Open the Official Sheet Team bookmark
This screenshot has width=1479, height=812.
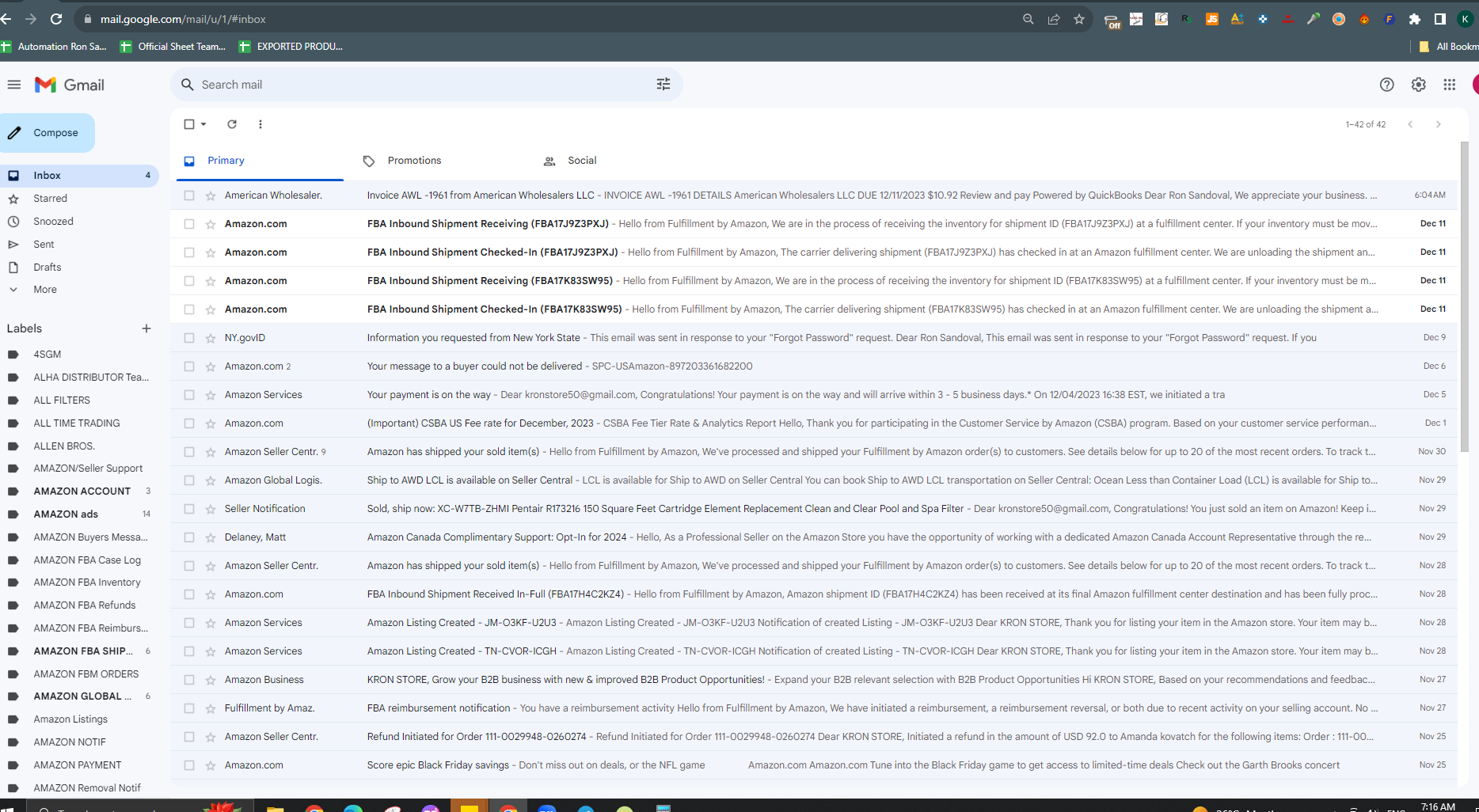[x=173, y=47]
